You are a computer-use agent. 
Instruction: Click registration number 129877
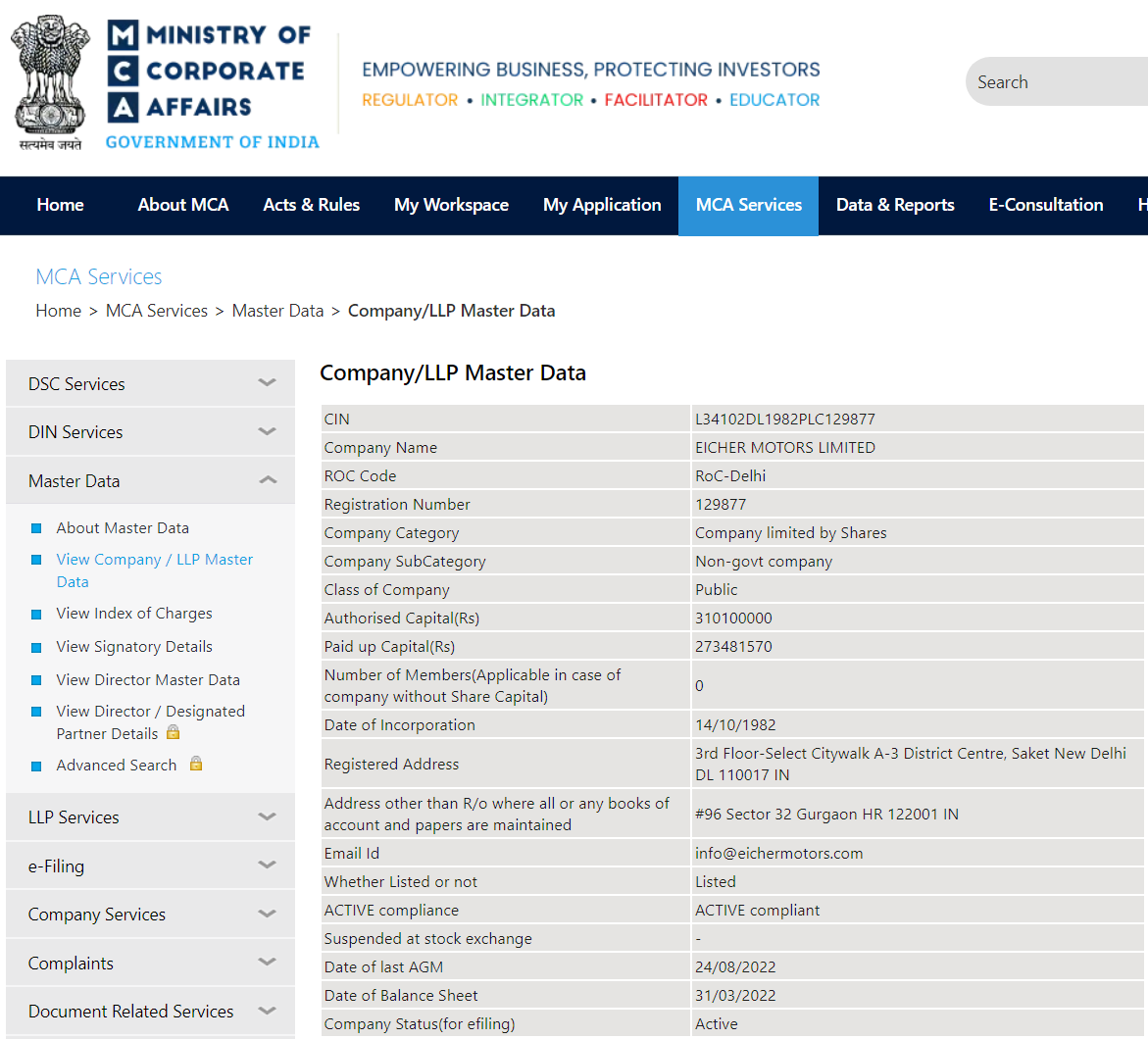point(721,505)
